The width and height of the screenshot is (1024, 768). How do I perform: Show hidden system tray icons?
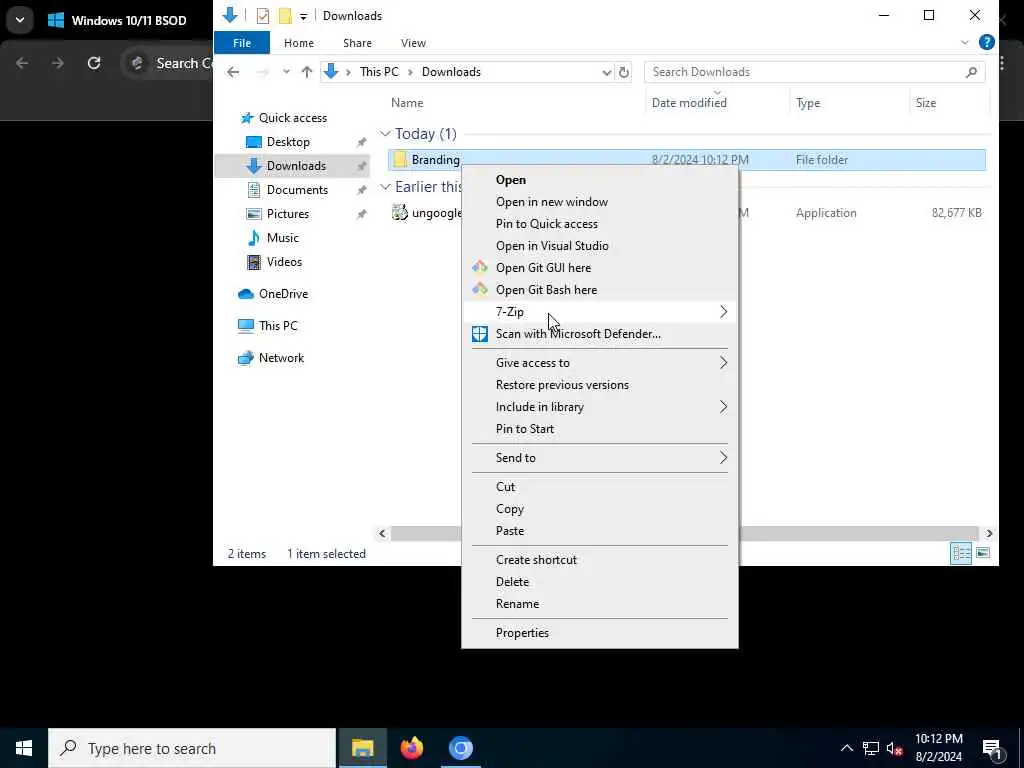846,748
